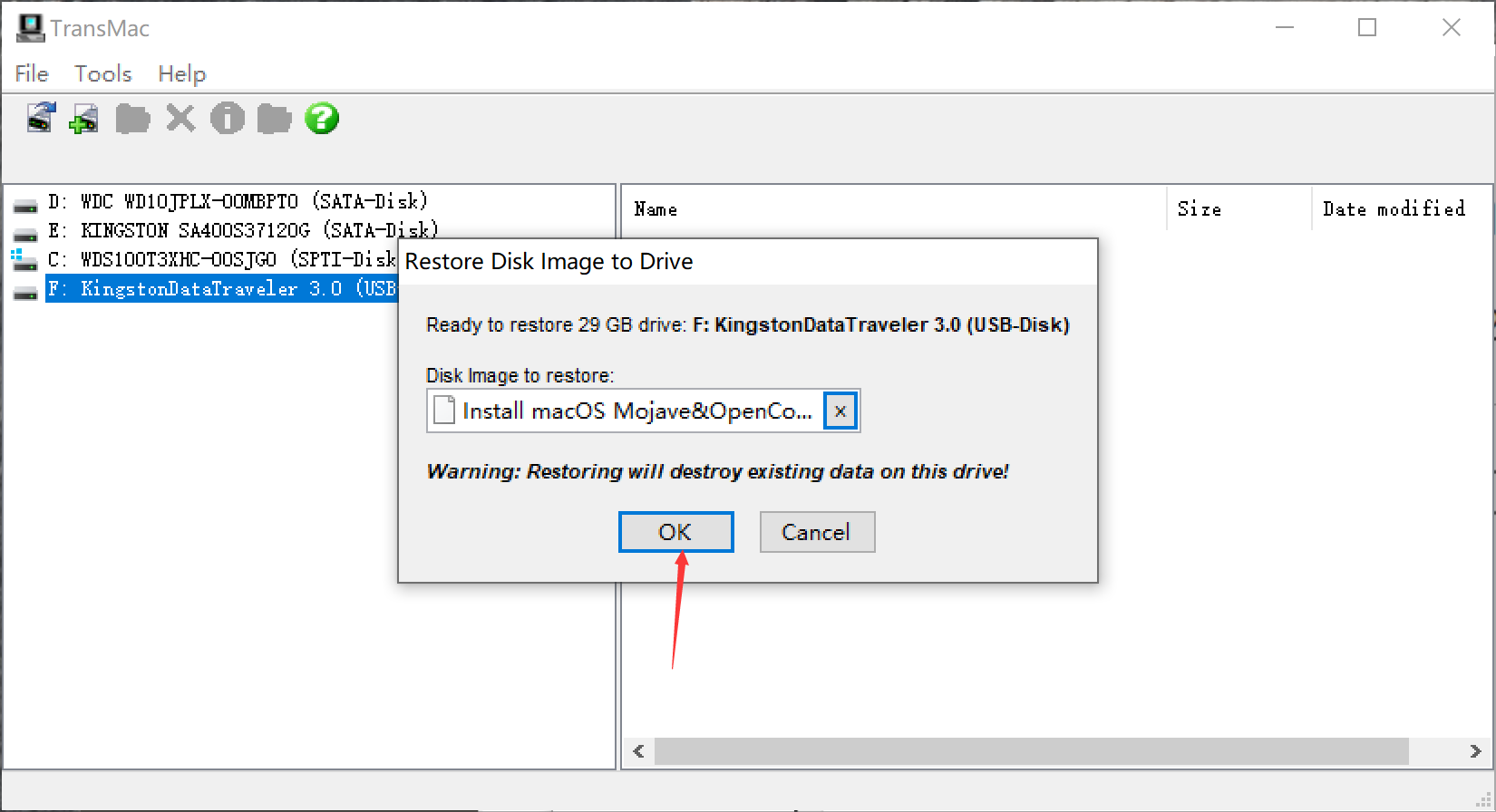
Task: Click the Info toolbar icon
Action: 228,118
